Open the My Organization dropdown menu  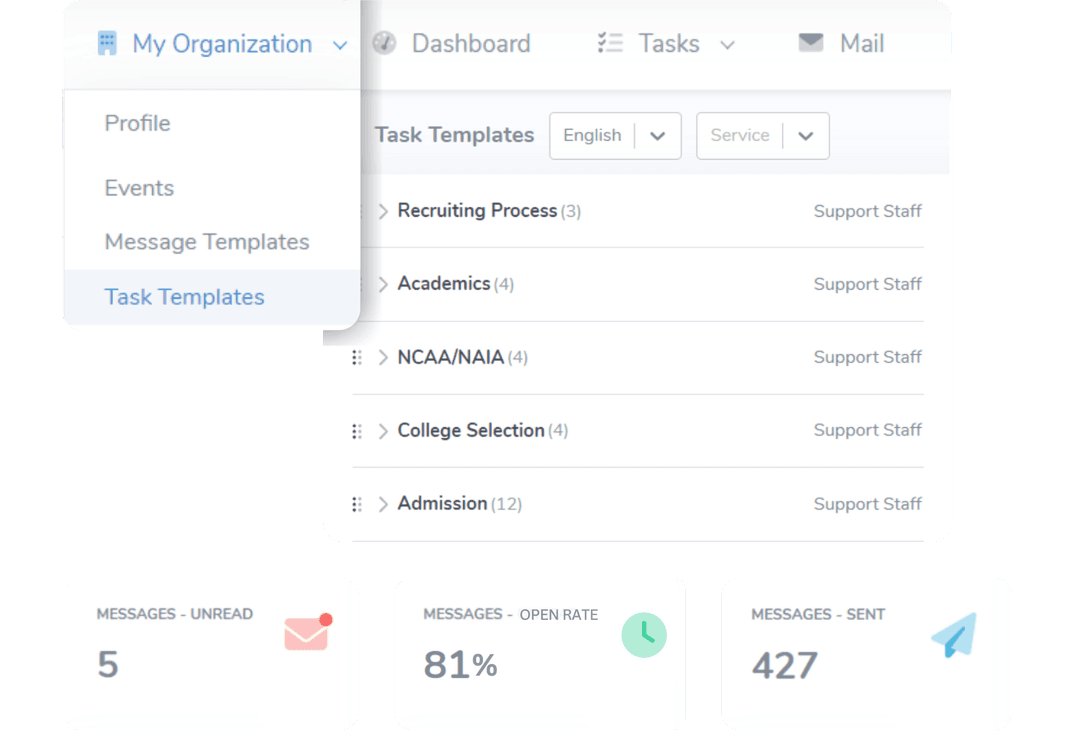point(340,45)
